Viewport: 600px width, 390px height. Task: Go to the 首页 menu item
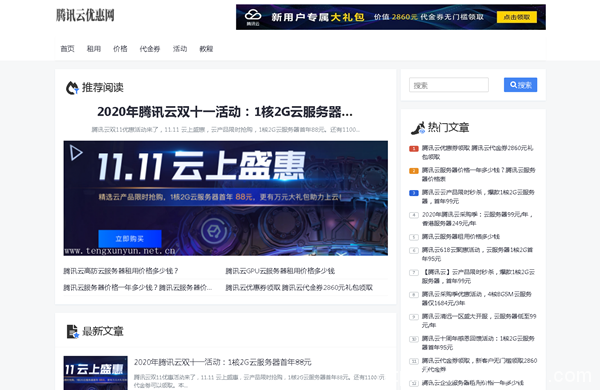(67, 49)
